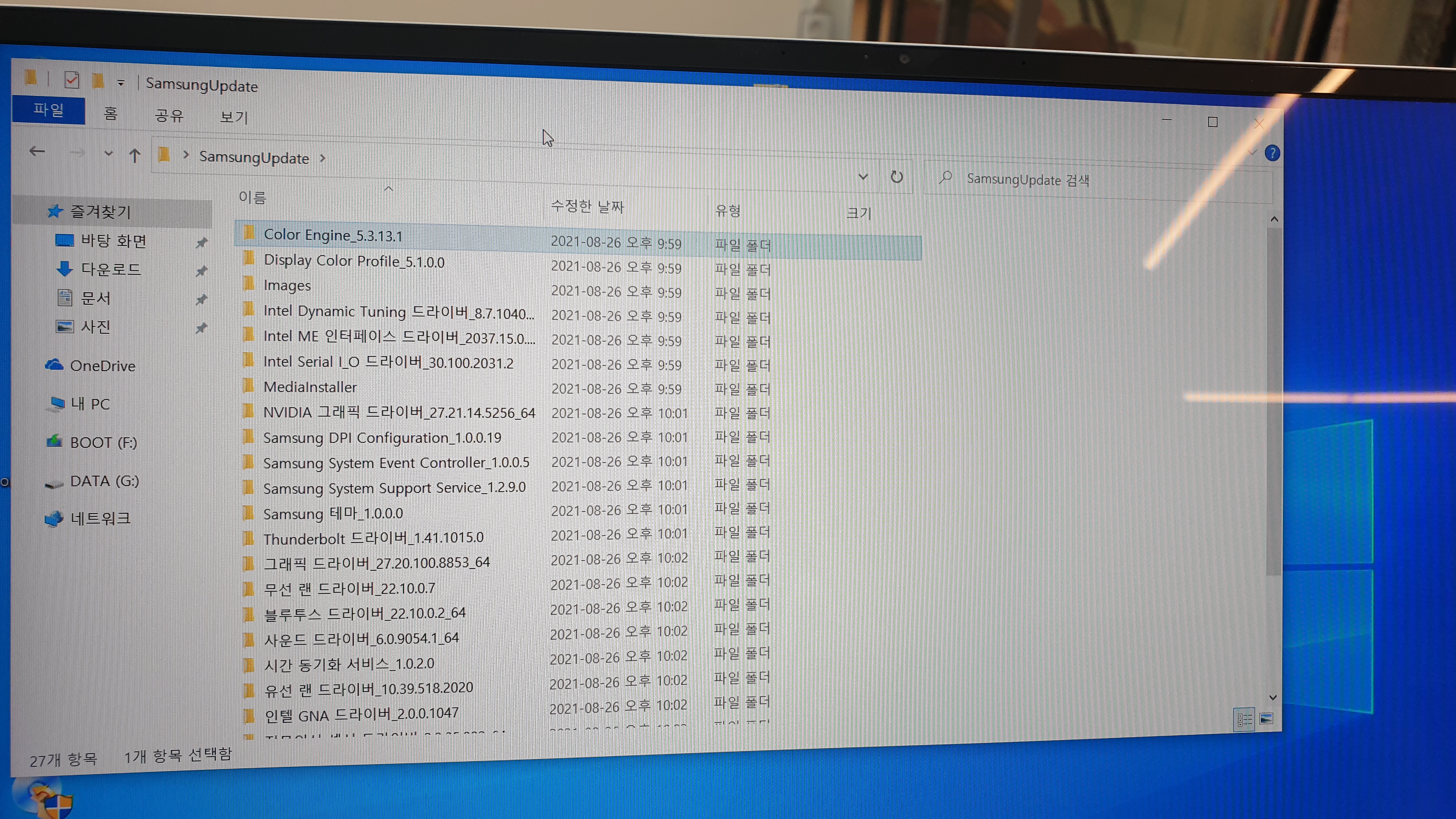1456x819 pixels.
Task: Open OneDrive in the navigation pane
Action: [102, 366]
